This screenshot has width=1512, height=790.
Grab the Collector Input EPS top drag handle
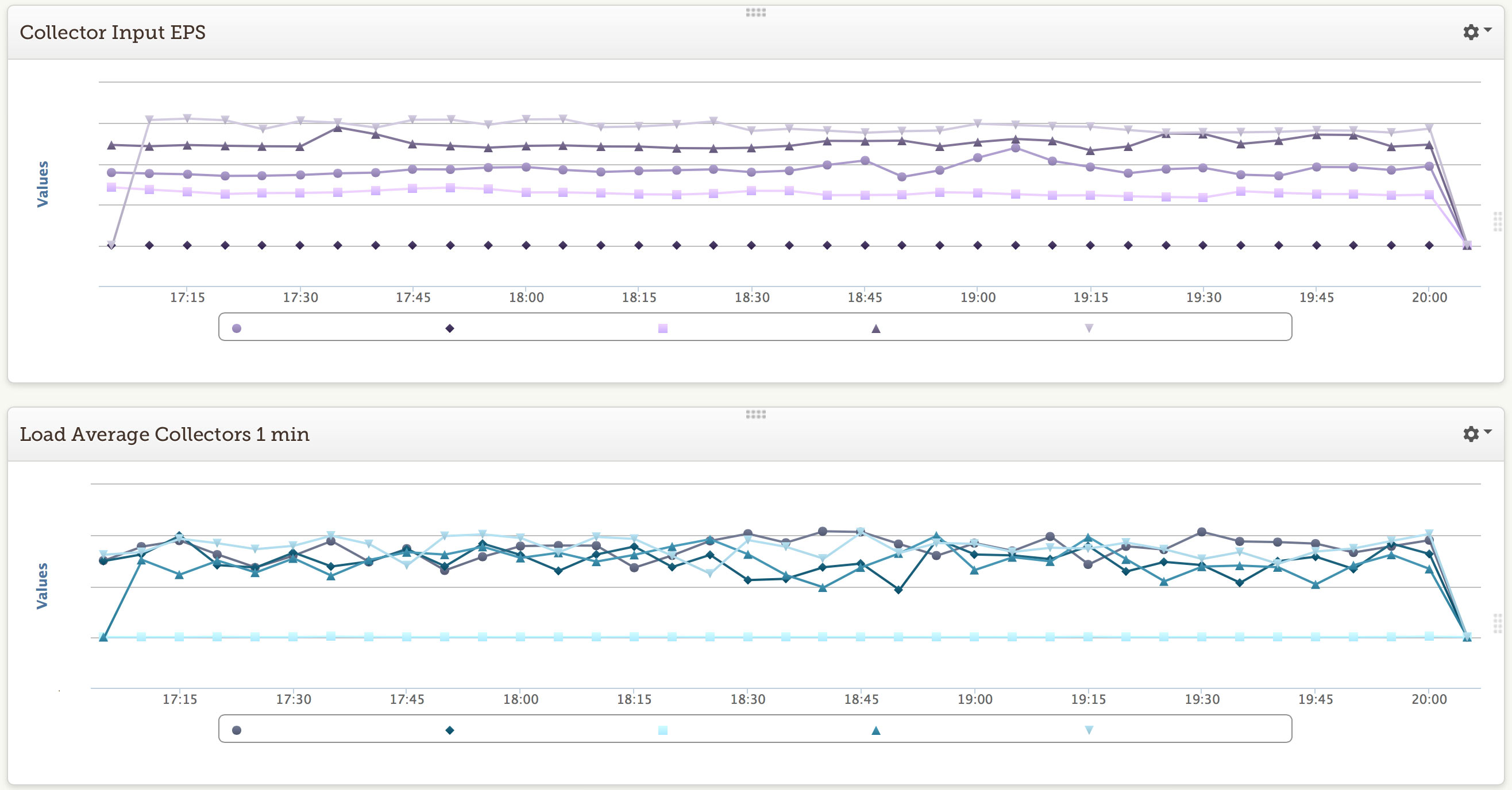tap(755, 12)
